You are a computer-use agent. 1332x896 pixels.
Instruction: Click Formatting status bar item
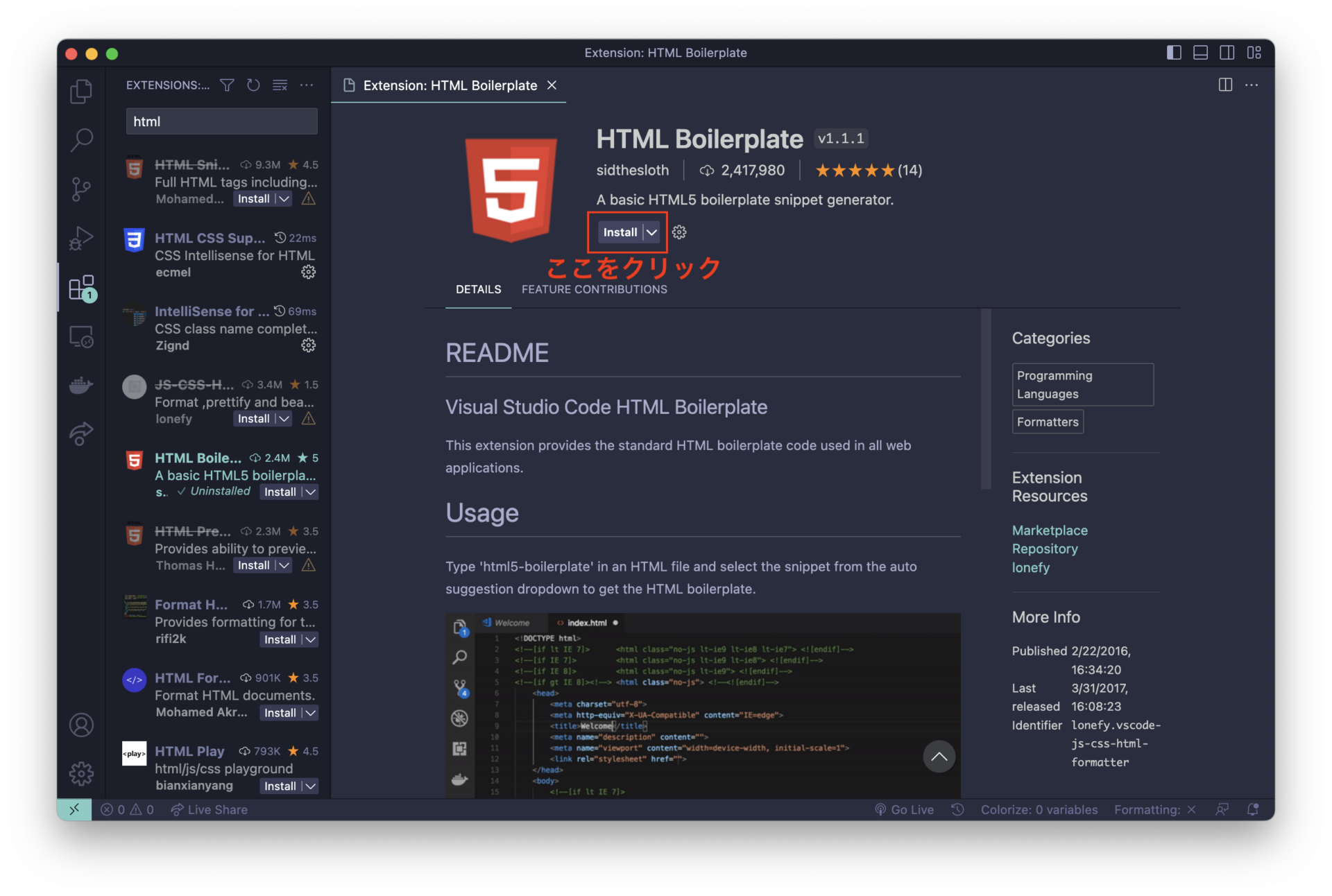1155,809
